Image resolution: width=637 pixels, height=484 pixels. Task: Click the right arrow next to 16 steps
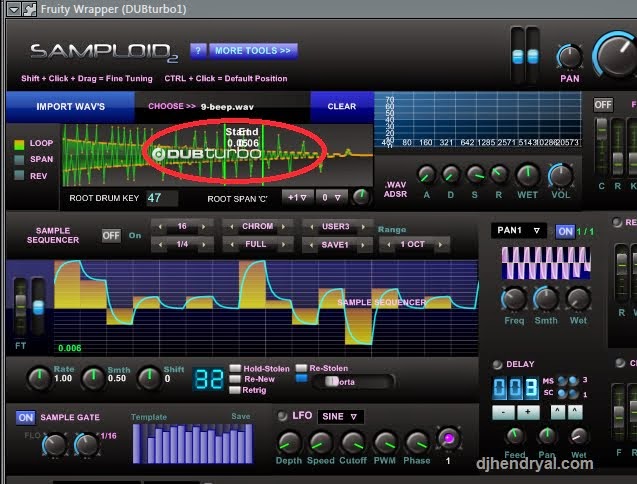pos(204,226)
